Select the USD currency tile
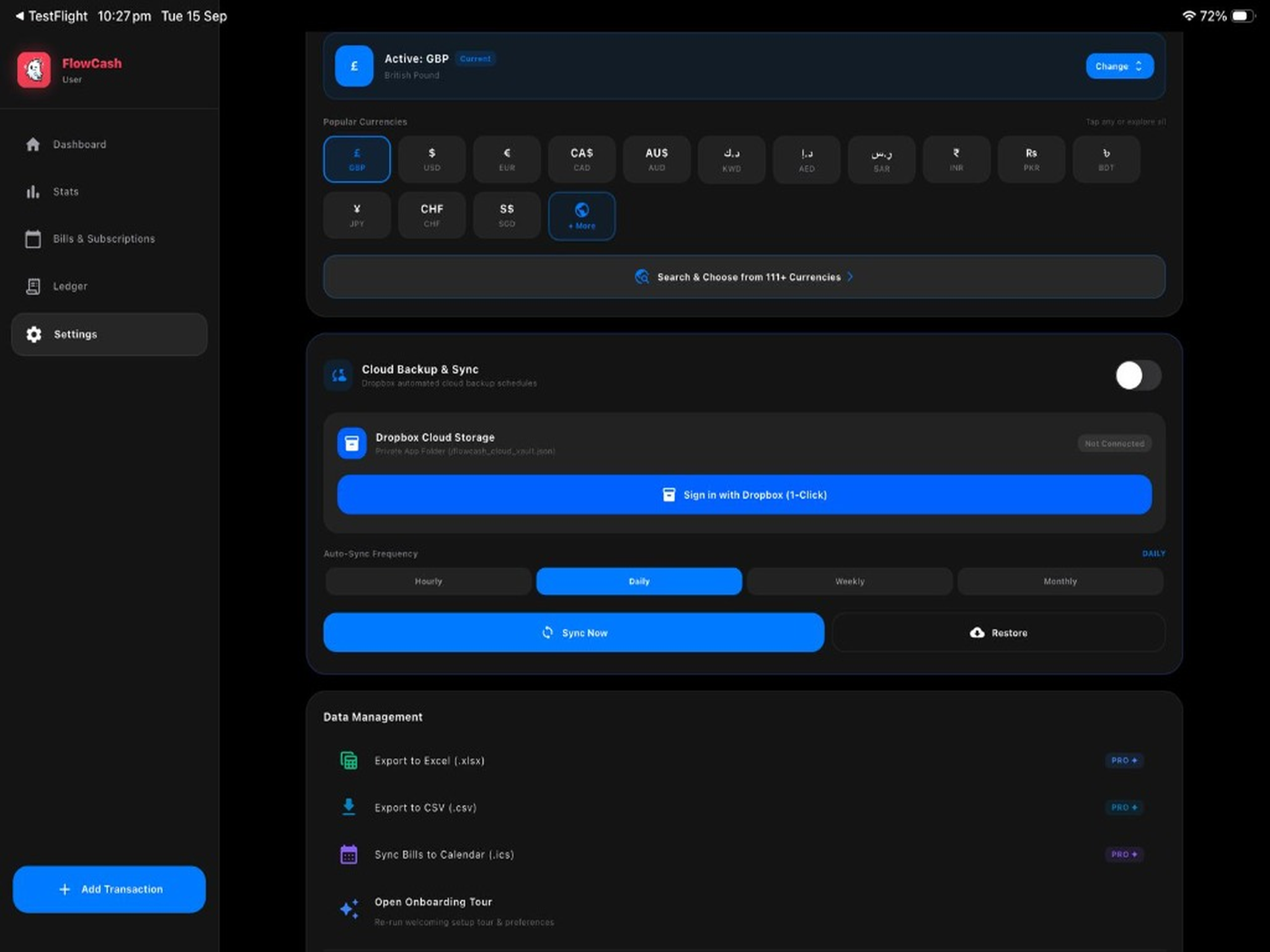Image resolution: width=1270 pixels, height=952 pixels. [432, 159]
